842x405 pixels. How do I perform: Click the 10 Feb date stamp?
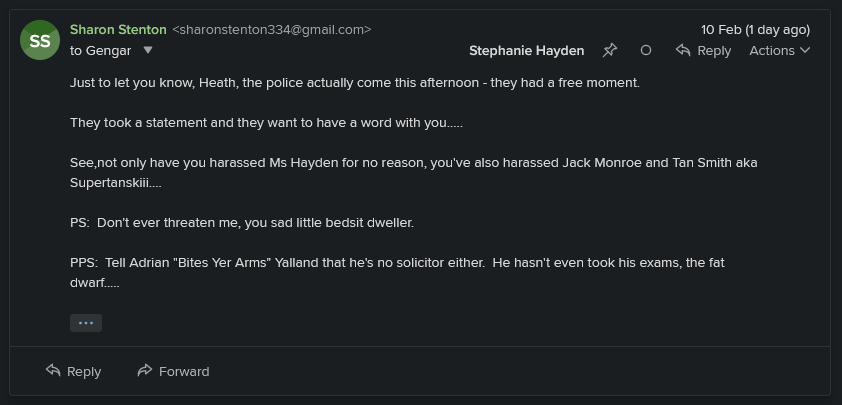point(755,30)
